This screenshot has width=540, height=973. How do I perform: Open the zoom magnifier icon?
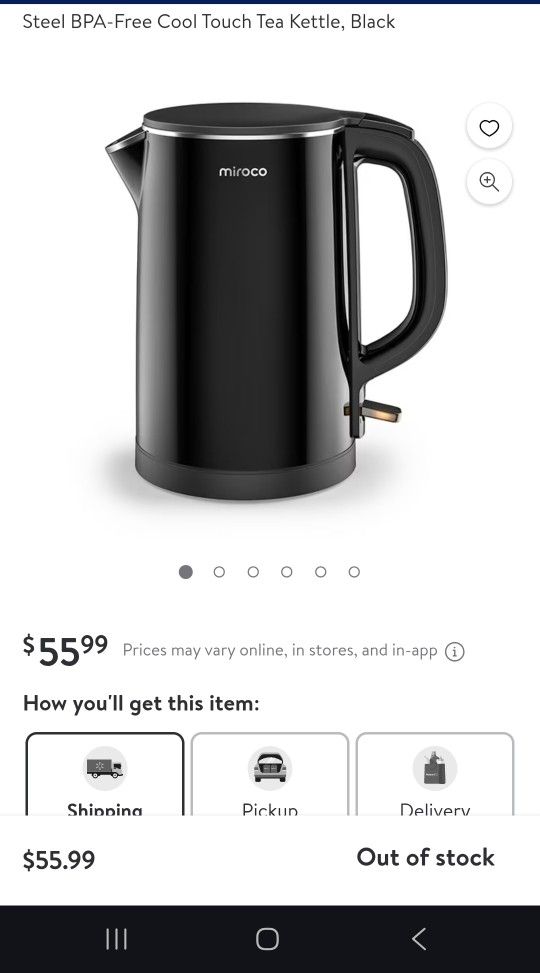coord(489,182)
